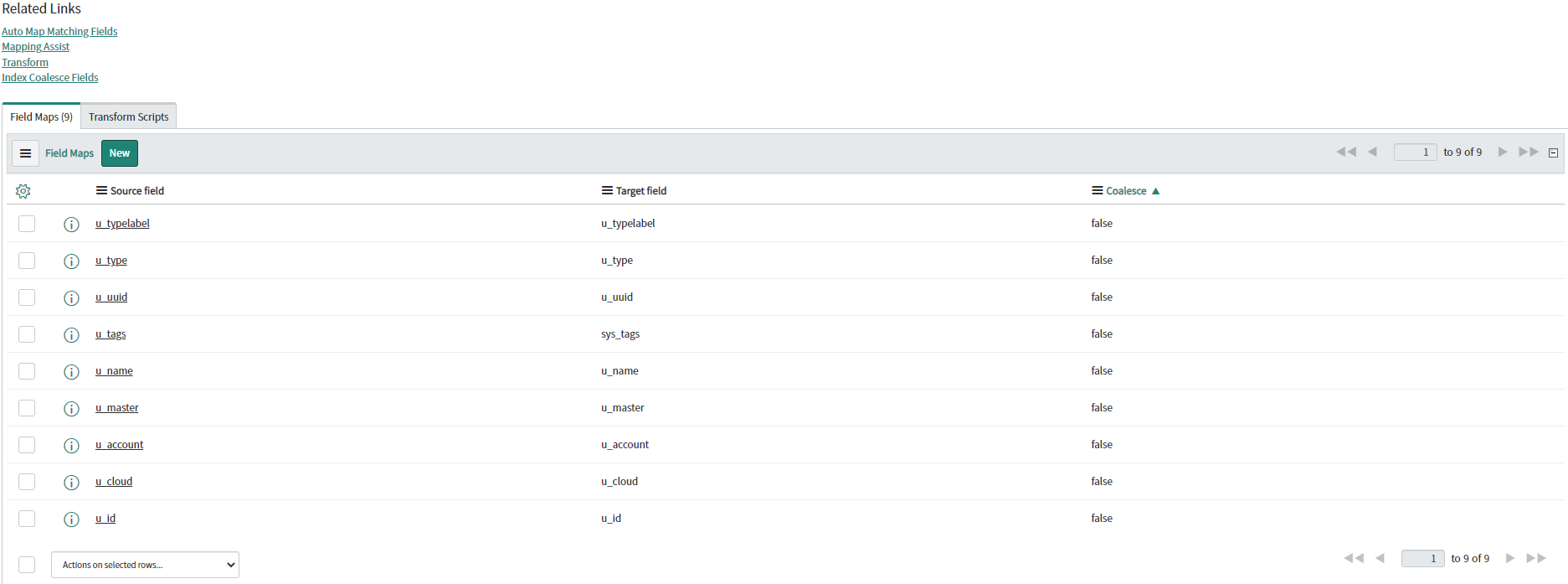Click the New field map button

(119, 153)
